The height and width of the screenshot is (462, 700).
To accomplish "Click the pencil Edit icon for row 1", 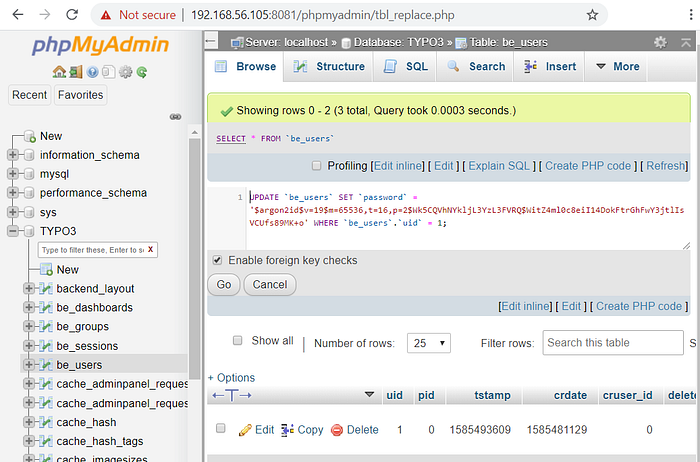I will pyautogui.click(x=245, y=430).
